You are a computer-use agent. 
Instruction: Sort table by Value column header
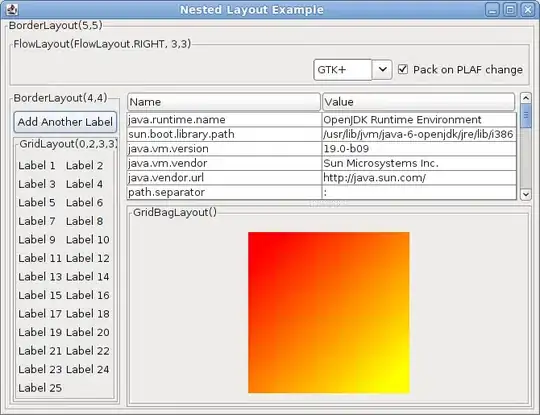pos(418,102)
